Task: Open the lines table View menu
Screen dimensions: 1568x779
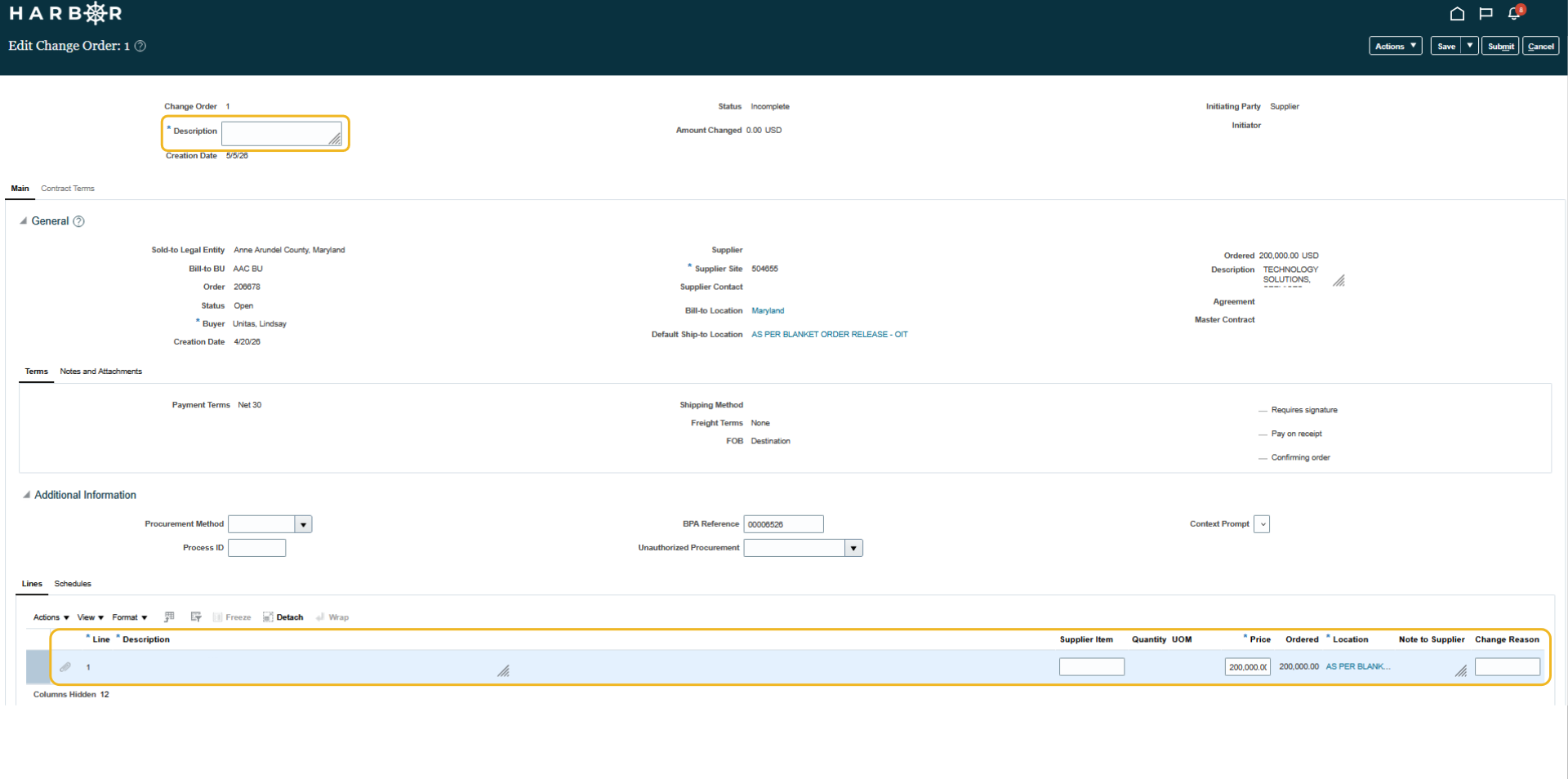Action: (x=91, y=617)
